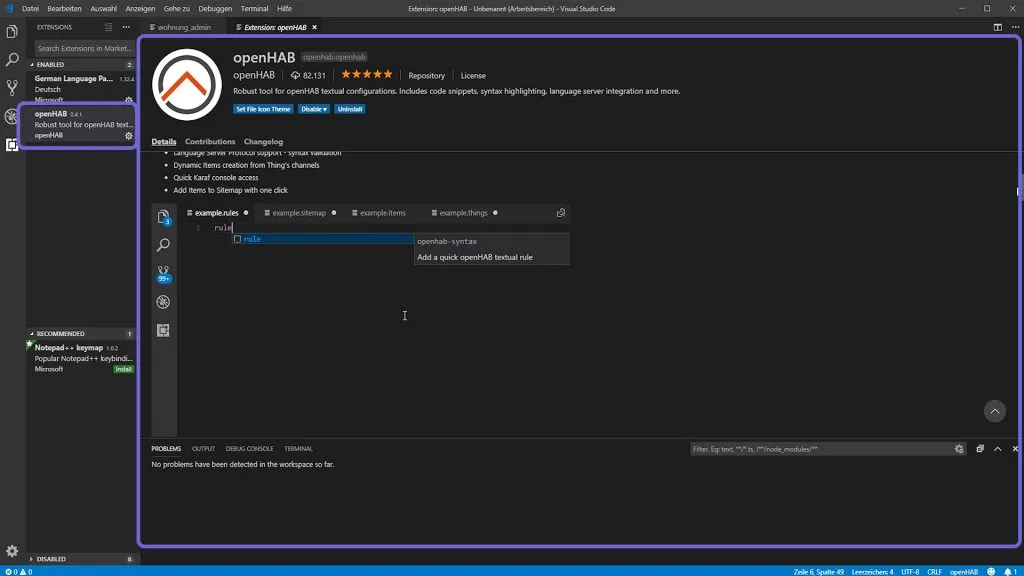Image resolution: width=1024 pixels, height=576 pixels.
Task: Click the Uninstall button
Action: coord(350,109)
